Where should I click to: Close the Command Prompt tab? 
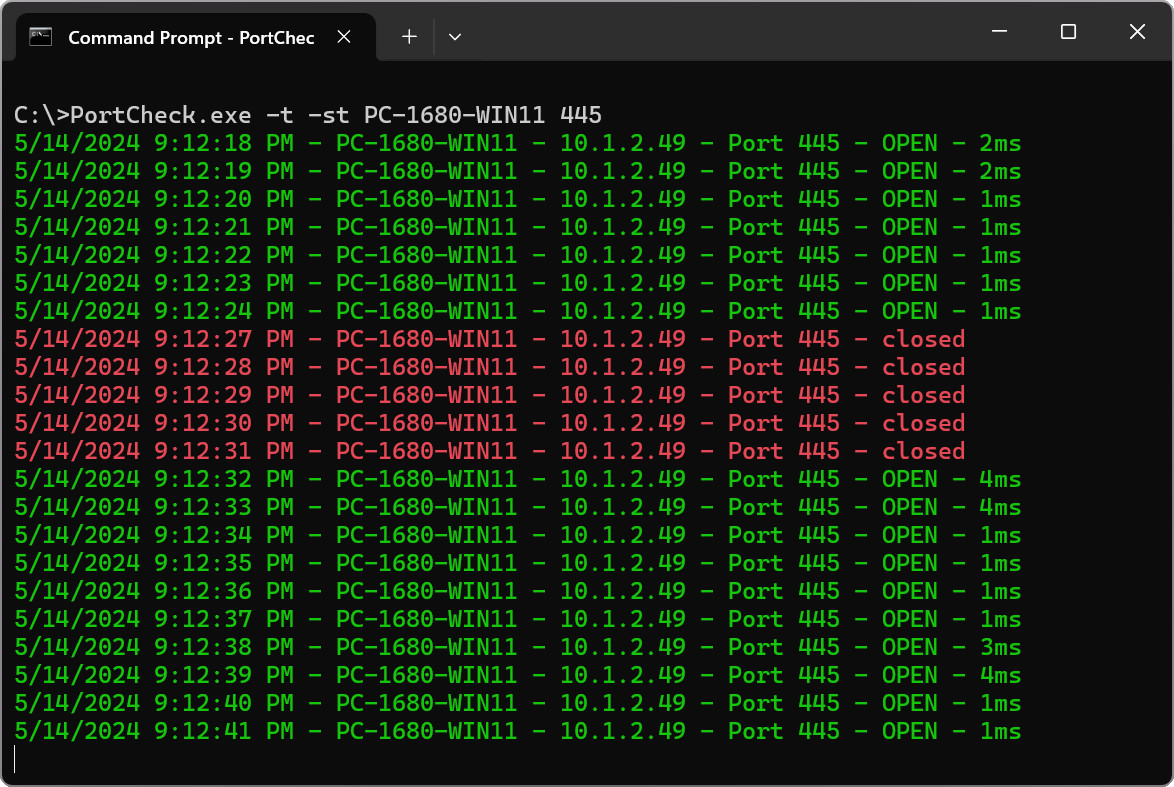[344, 37]
